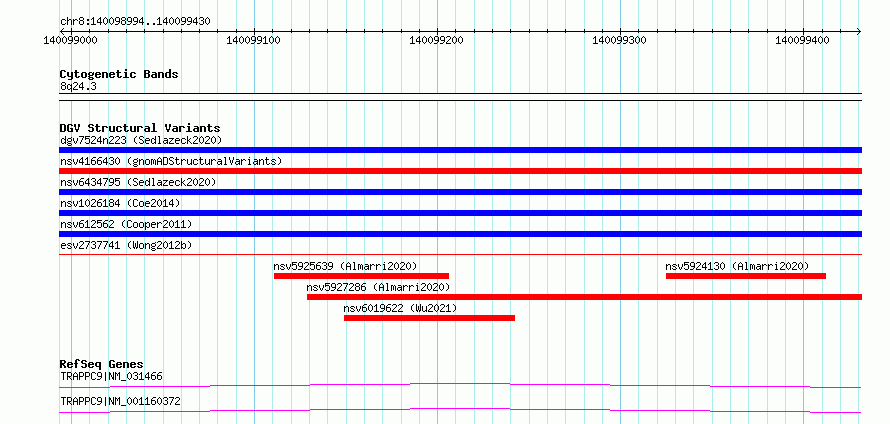This screenshot has width=890, height=424.
Task: Click the nsv612562 Cooper2011 blue bar
Action: tap(460, 234)
